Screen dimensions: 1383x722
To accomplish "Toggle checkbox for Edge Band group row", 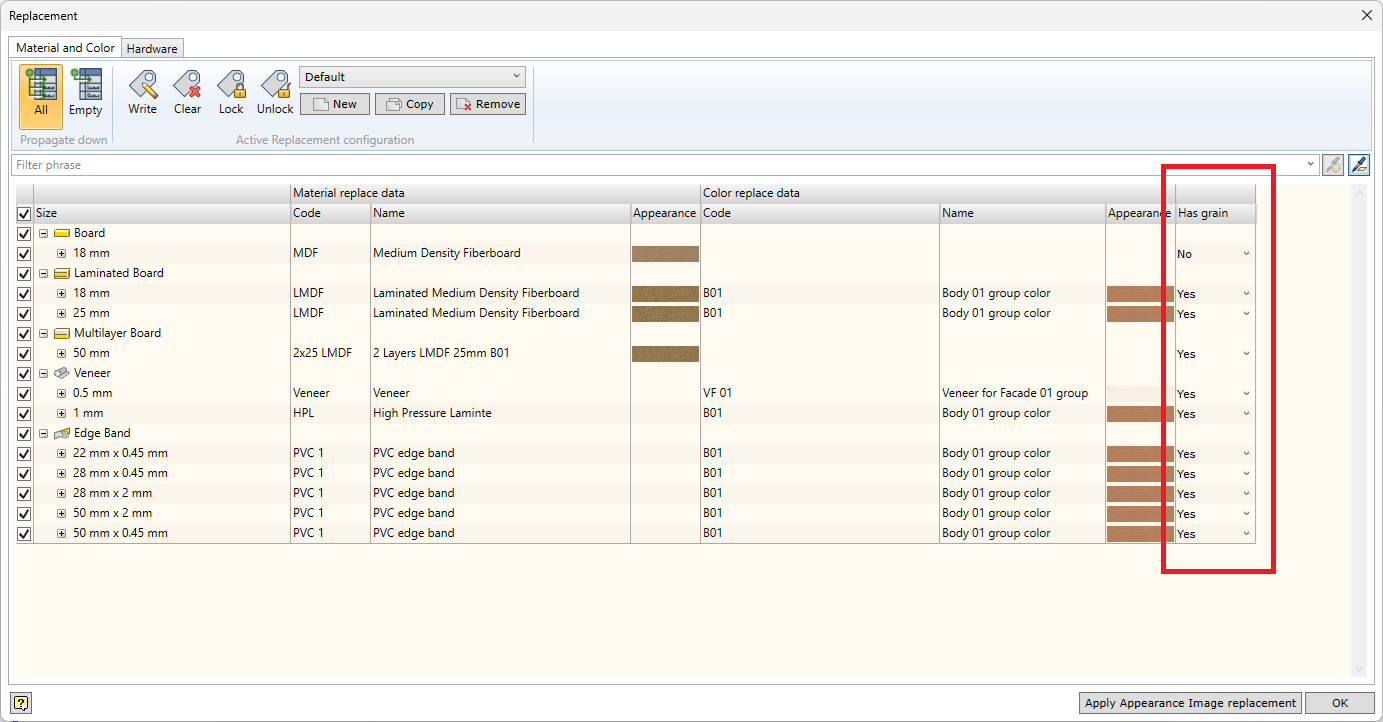I will pos(24,433).
